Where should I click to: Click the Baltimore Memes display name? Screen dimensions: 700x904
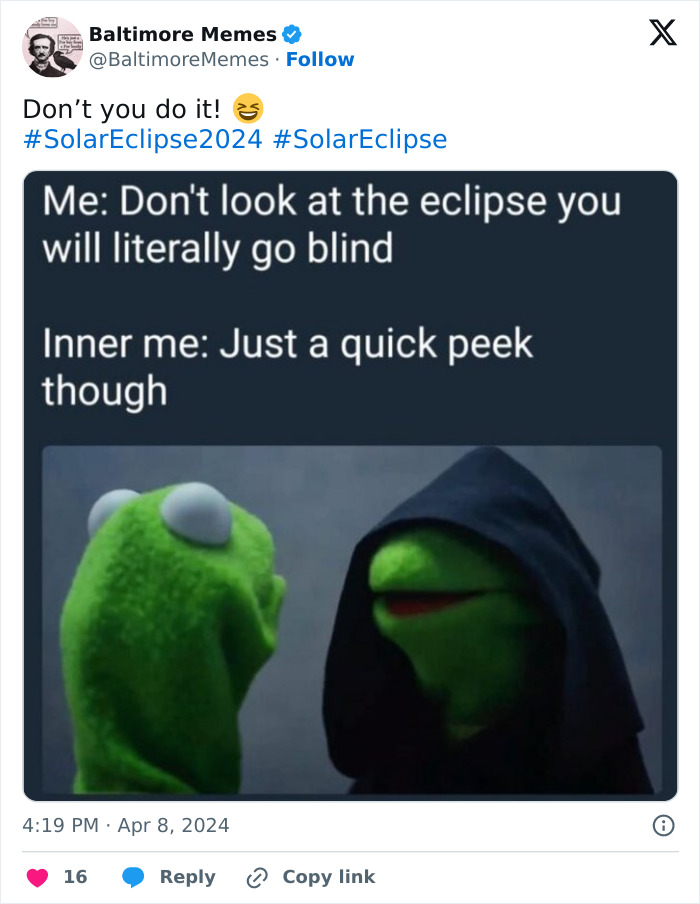click(x=182, y=33)
